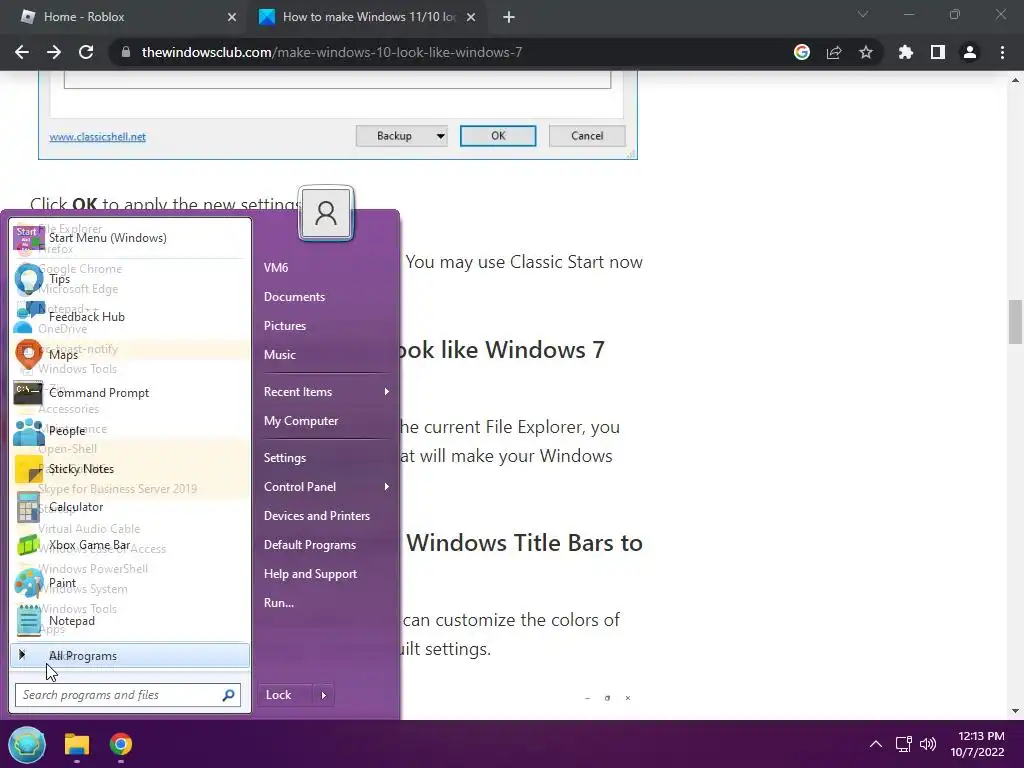
Task: Click the Cancel button in the dialog image
Action: point(587,136)
